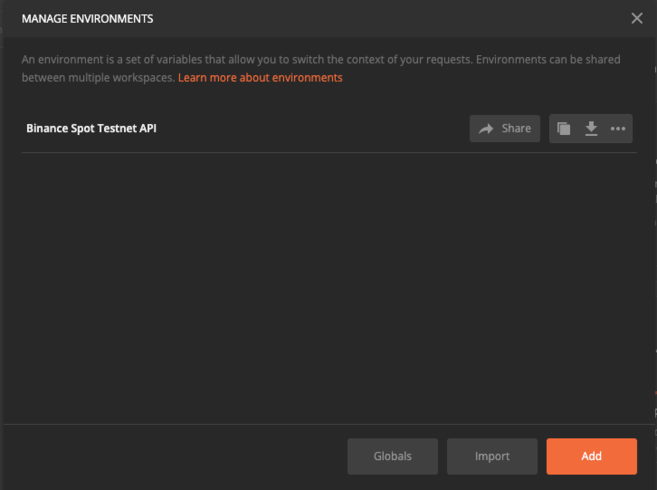657x490 pixels.
Task: Click the gap between Import and Add buttons
Action: pos(541,456)
